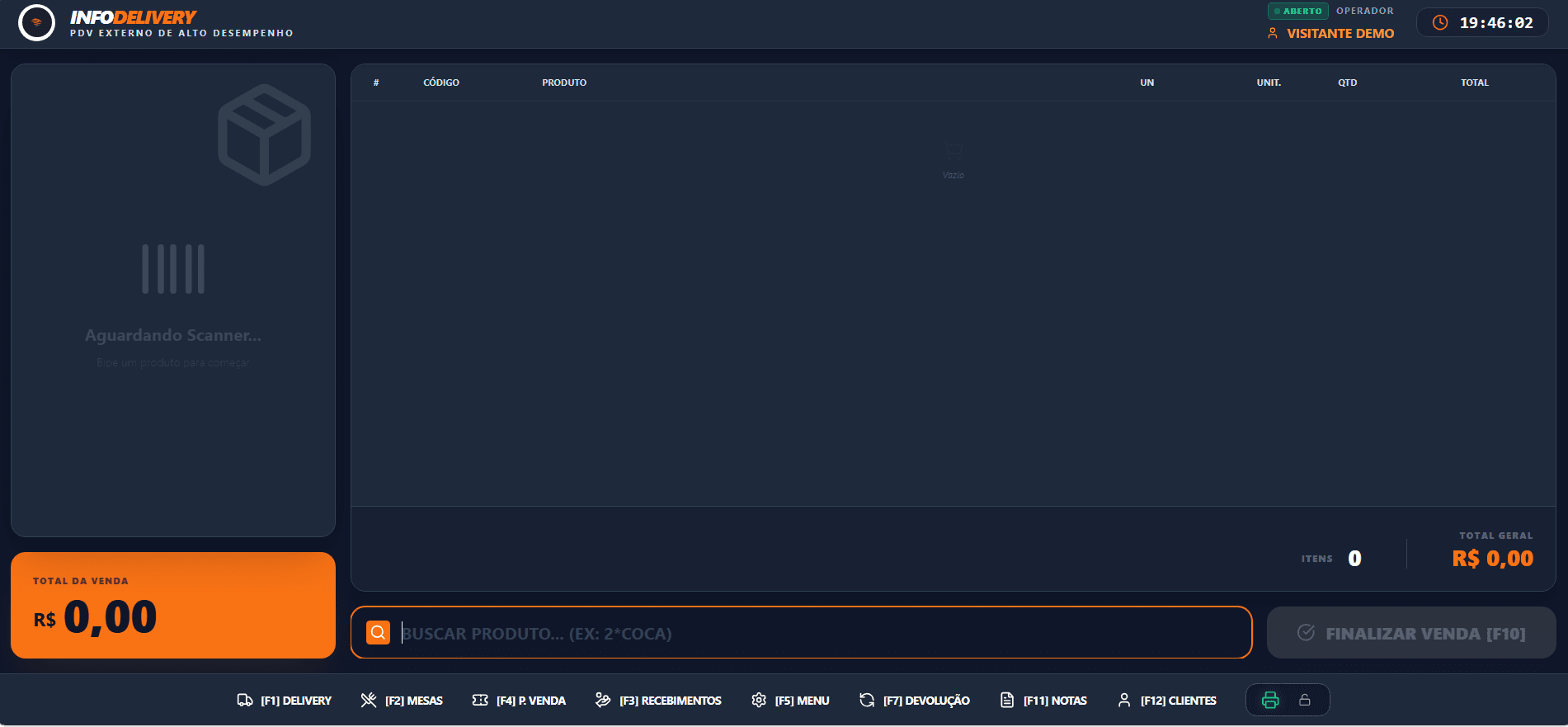This screenshot has width=1568, height=727.
Task: Click the Aguardando Scanner... text
Action: 173,335
